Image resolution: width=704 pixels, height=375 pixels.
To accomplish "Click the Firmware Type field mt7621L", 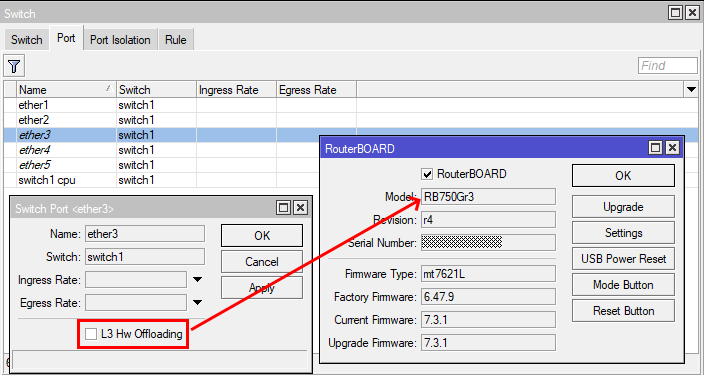I will coord(488,274).
